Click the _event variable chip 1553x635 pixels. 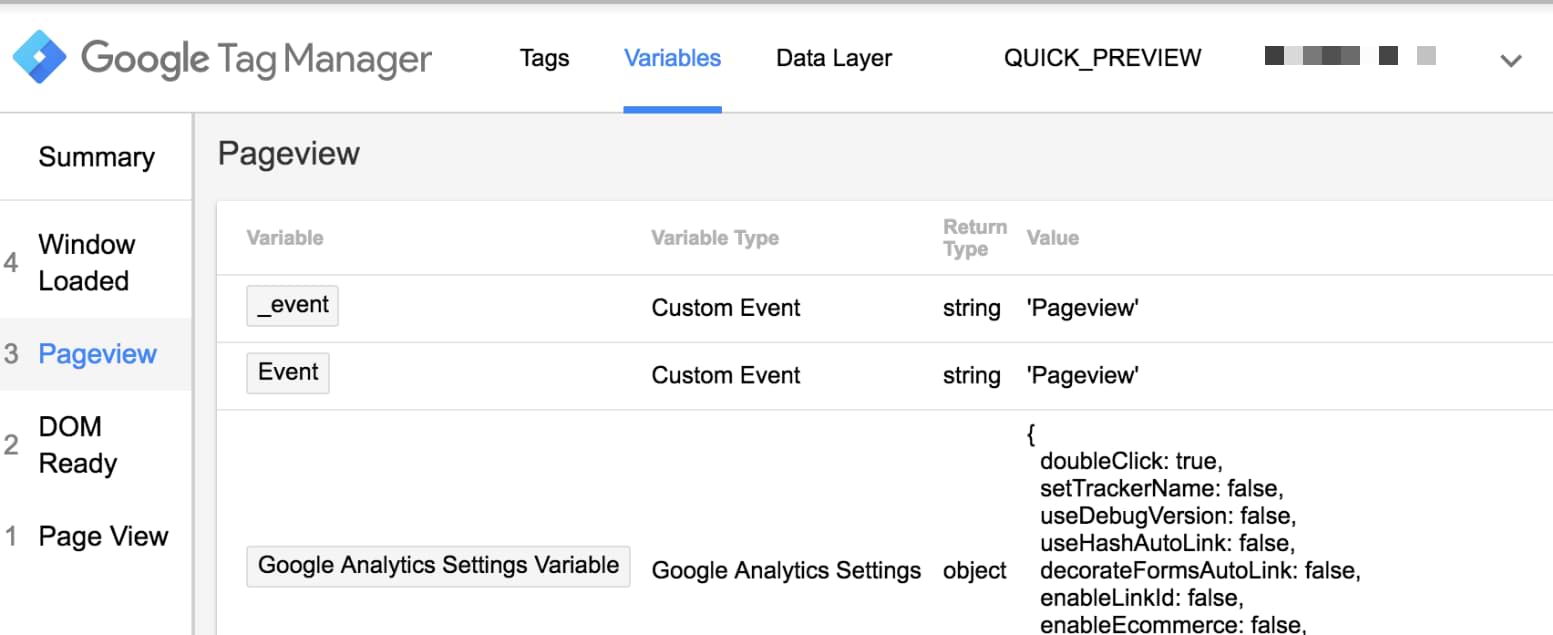[x=292, y=306]
